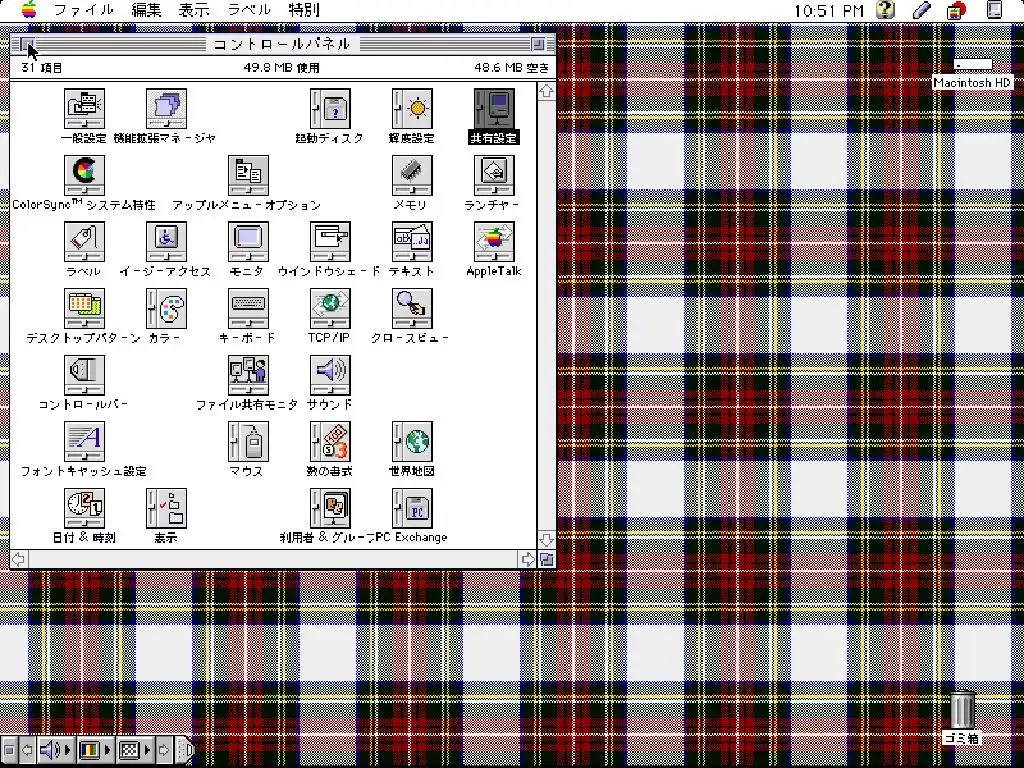This screenshot has height=768, width=1024.
Task: Open the pen input-method menu
Action: (x=921, y=10)
